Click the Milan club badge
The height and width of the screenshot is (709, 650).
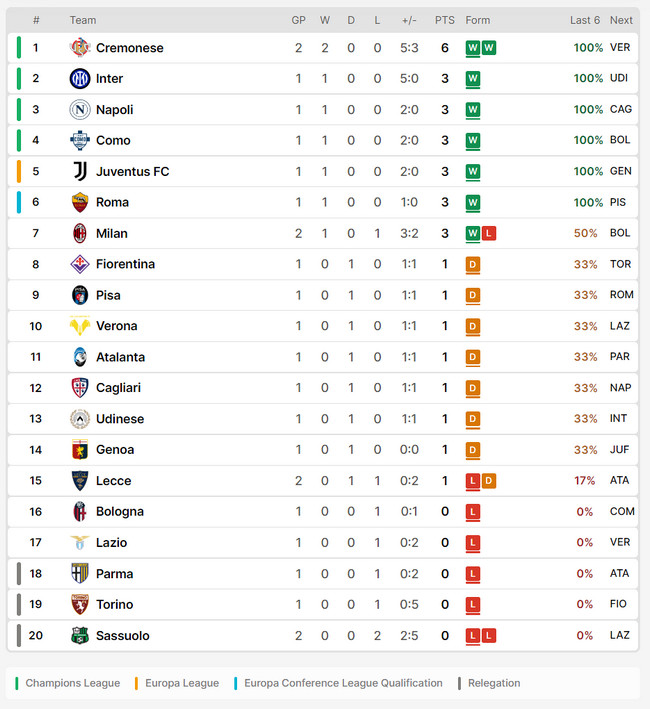80,233
